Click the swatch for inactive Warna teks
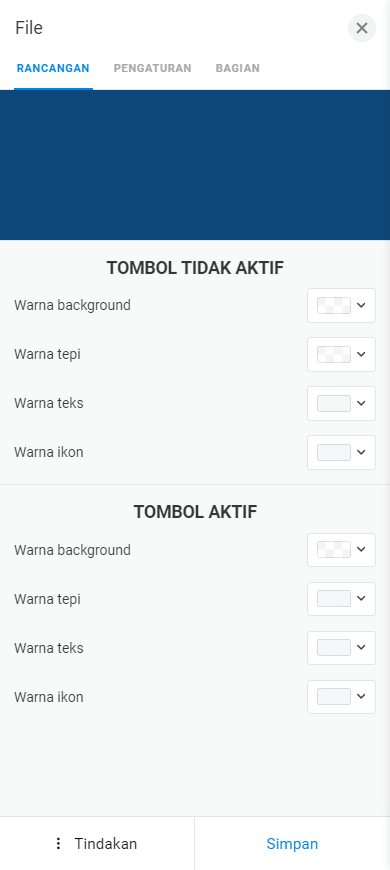 334,403
